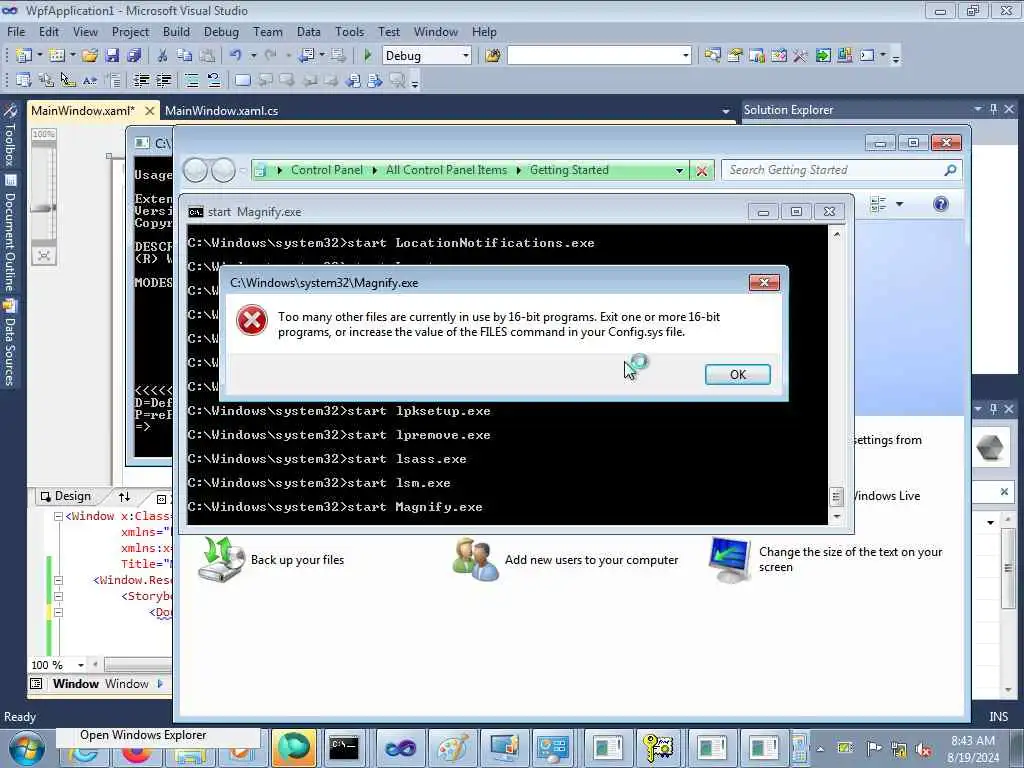Open the Build menu
Image resolution: width=1024 pixels, height=768 pixels.
(x=176, y=31)
